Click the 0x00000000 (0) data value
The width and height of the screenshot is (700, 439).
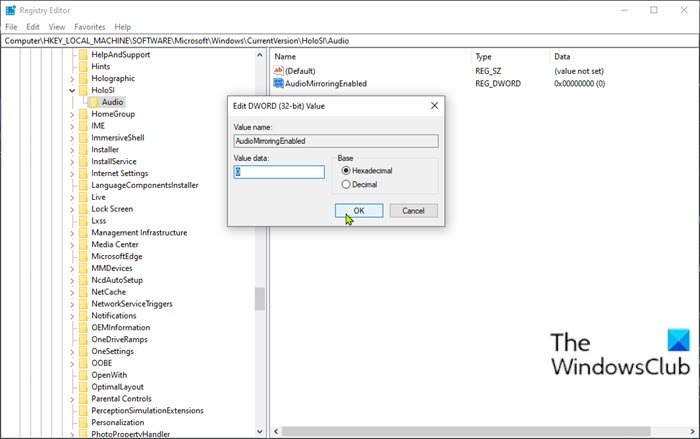pos(579,84)
